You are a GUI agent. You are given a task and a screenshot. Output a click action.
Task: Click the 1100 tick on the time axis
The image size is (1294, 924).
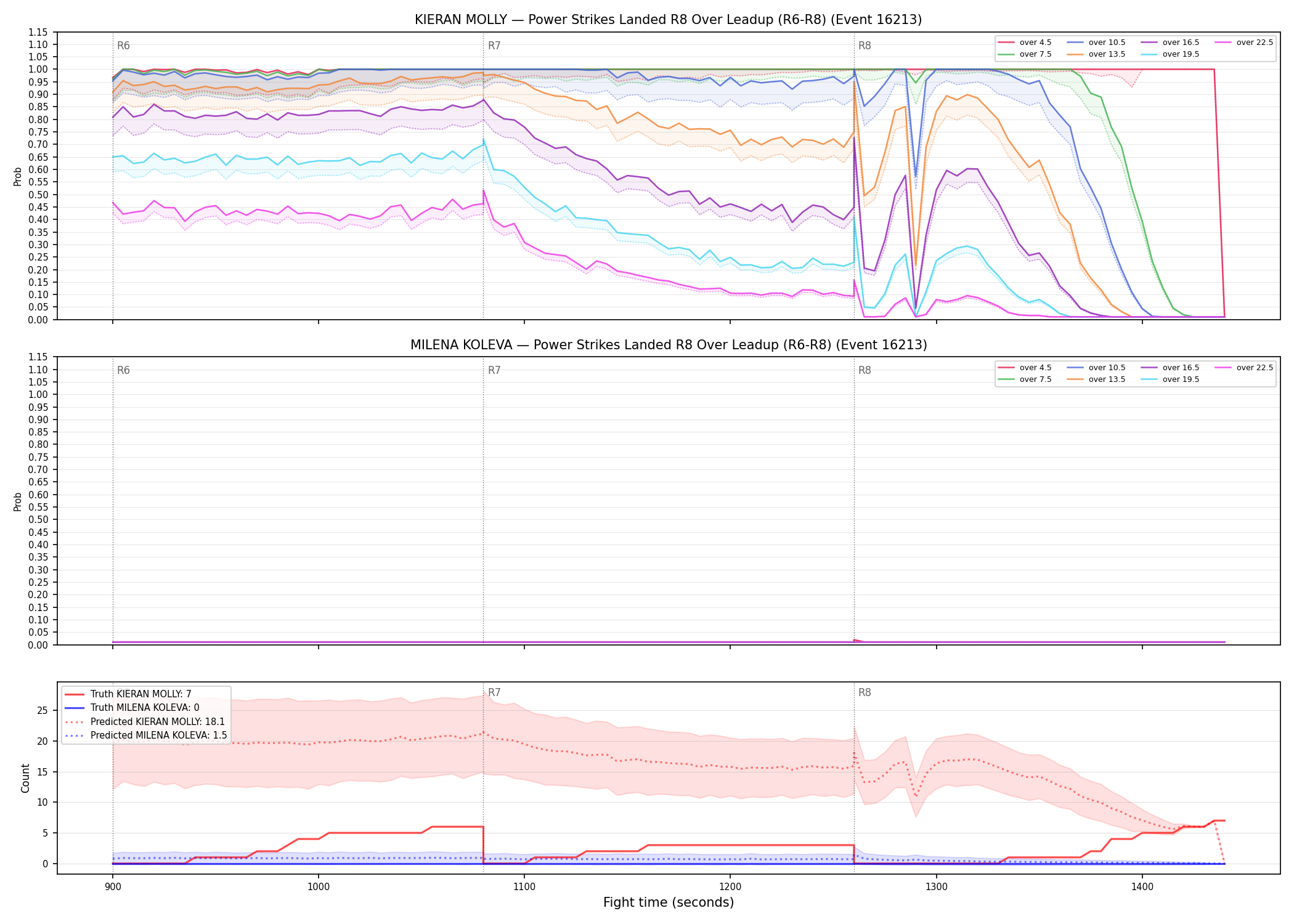point(524,886)
